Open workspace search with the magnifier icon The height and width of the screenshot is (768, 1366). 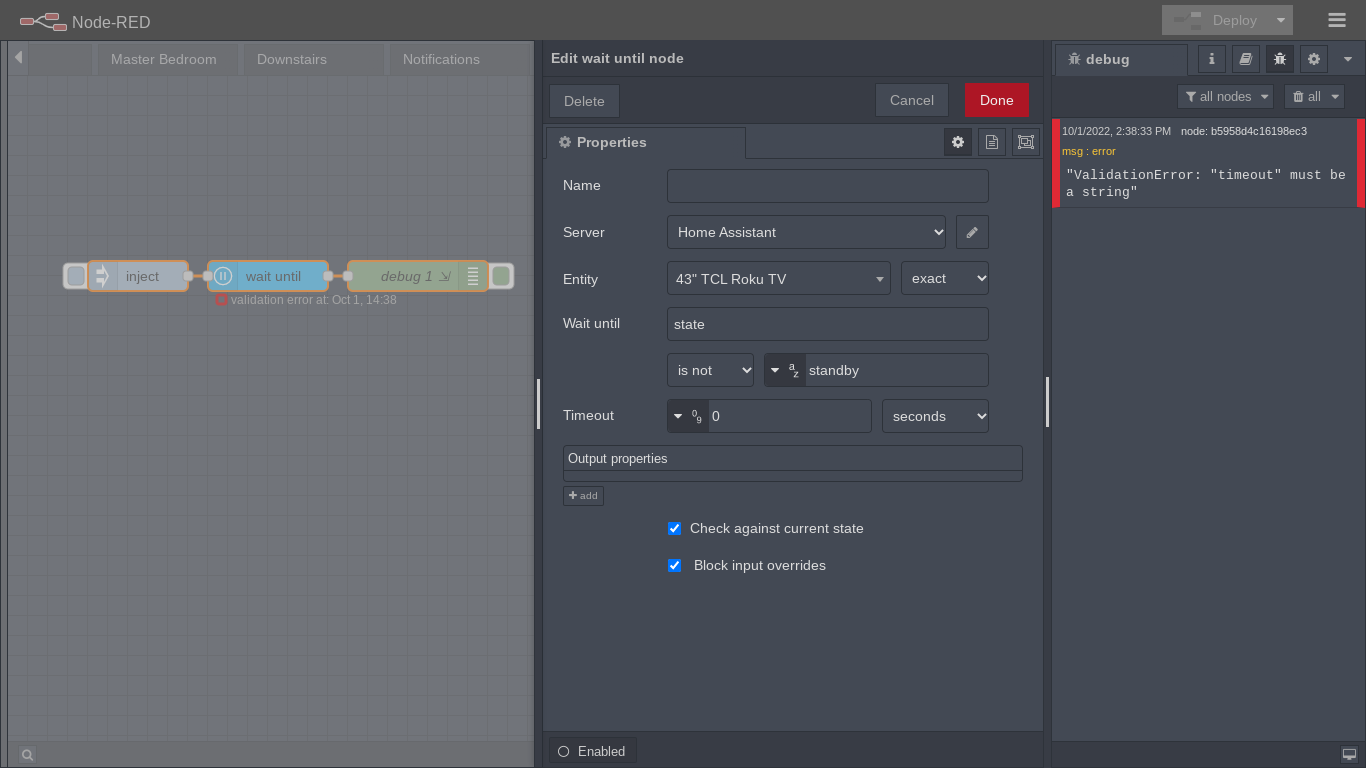pos(26,755)
